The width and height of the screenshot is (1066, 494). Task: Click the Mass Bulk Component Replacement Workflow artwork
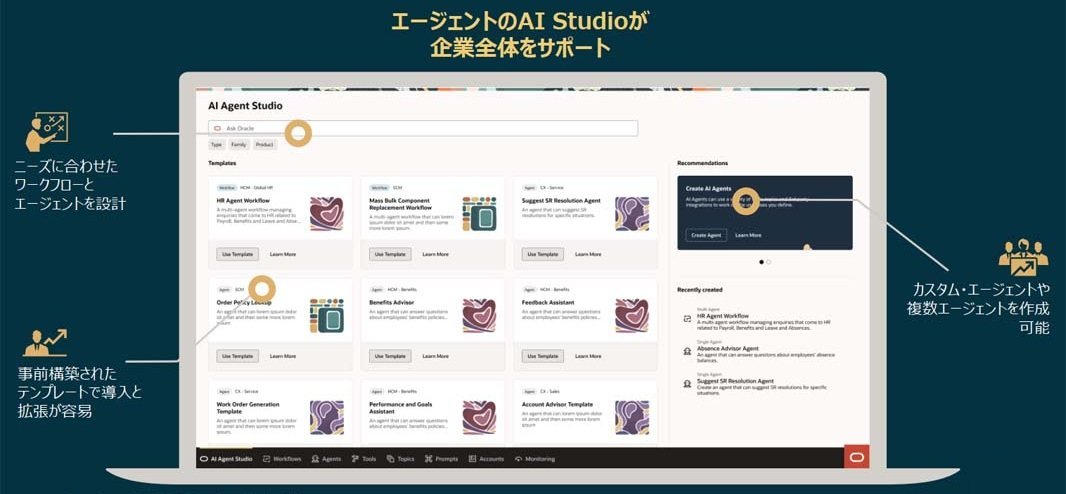coord(479,214)
